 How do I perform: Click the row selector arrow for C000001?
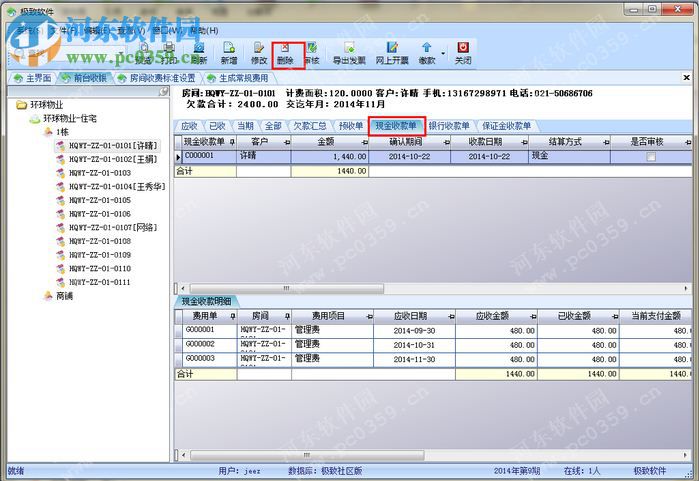click(178, 157)
